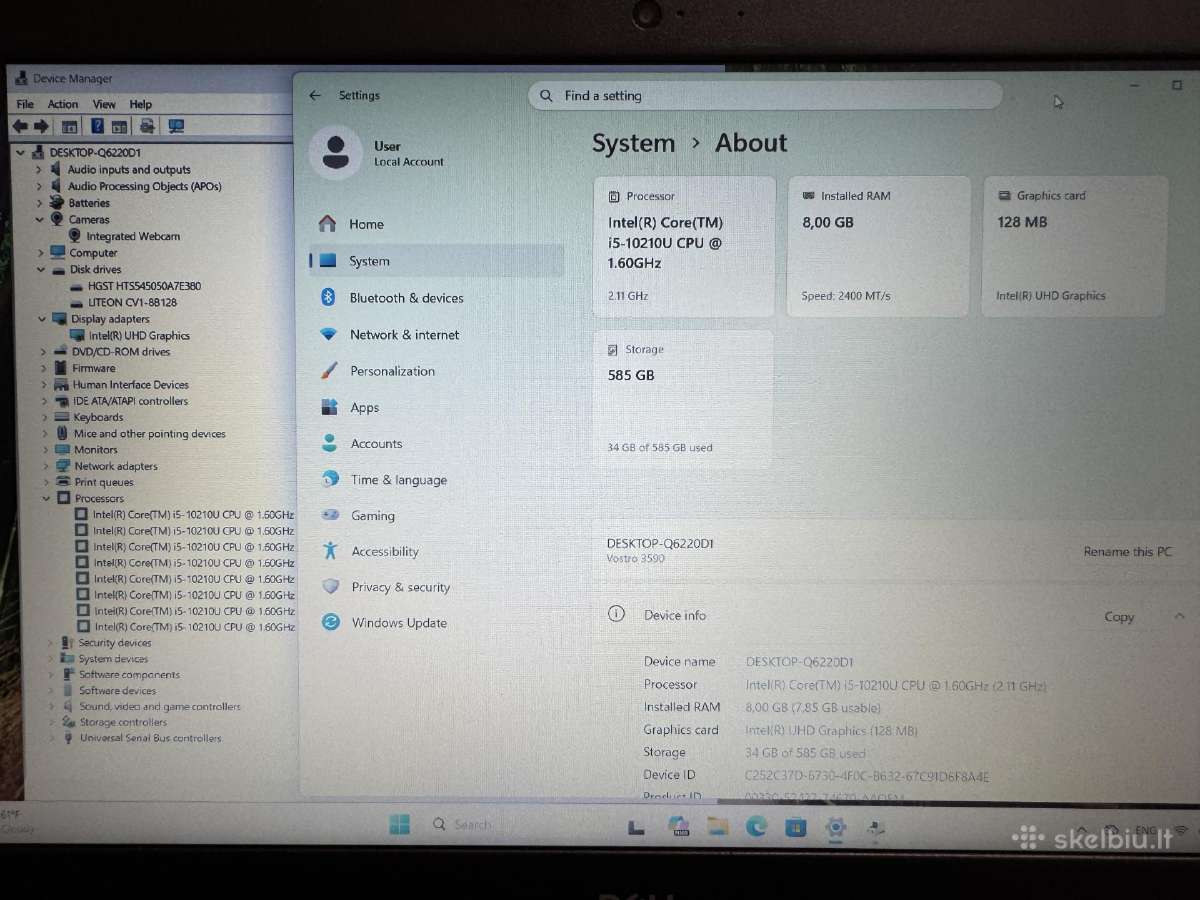This screenshot has height=900, width=1200.
Task: Open the Action menu in Device Manager
Action: [x=63, y=104]
